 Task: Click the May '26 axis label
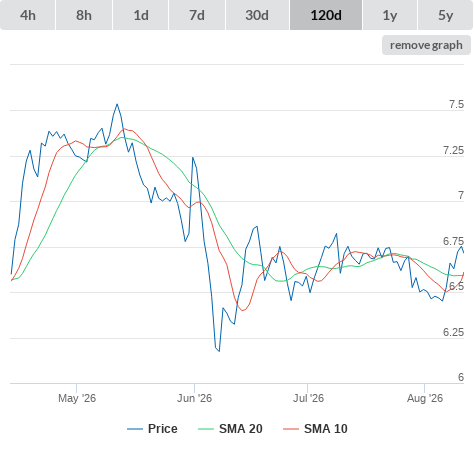pyautogui.click(x=77, y=398)
